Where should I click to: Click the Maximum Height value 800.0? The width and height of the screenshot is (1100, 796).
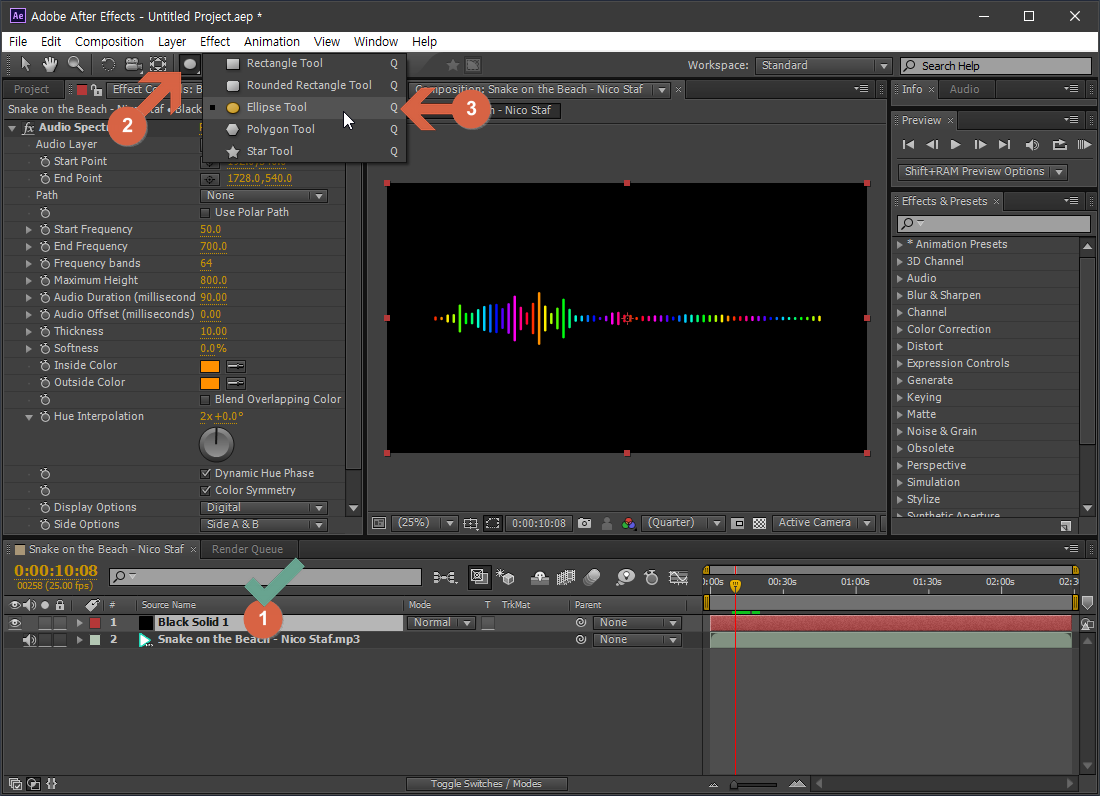point(213,280)
